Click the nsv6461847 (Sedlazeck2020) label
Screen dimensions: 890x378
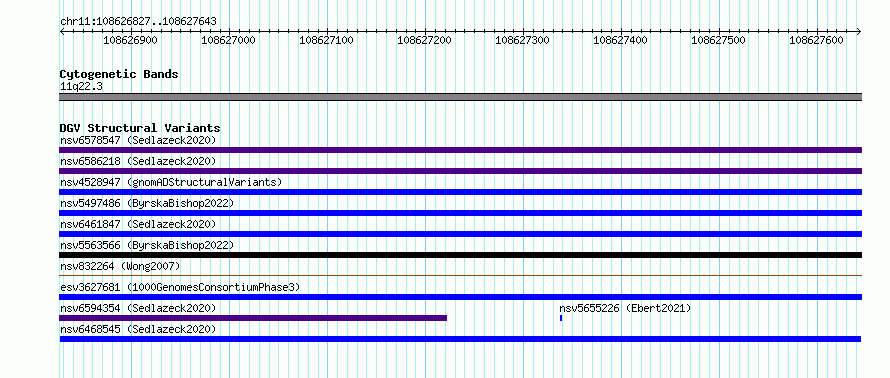[138, 224]
